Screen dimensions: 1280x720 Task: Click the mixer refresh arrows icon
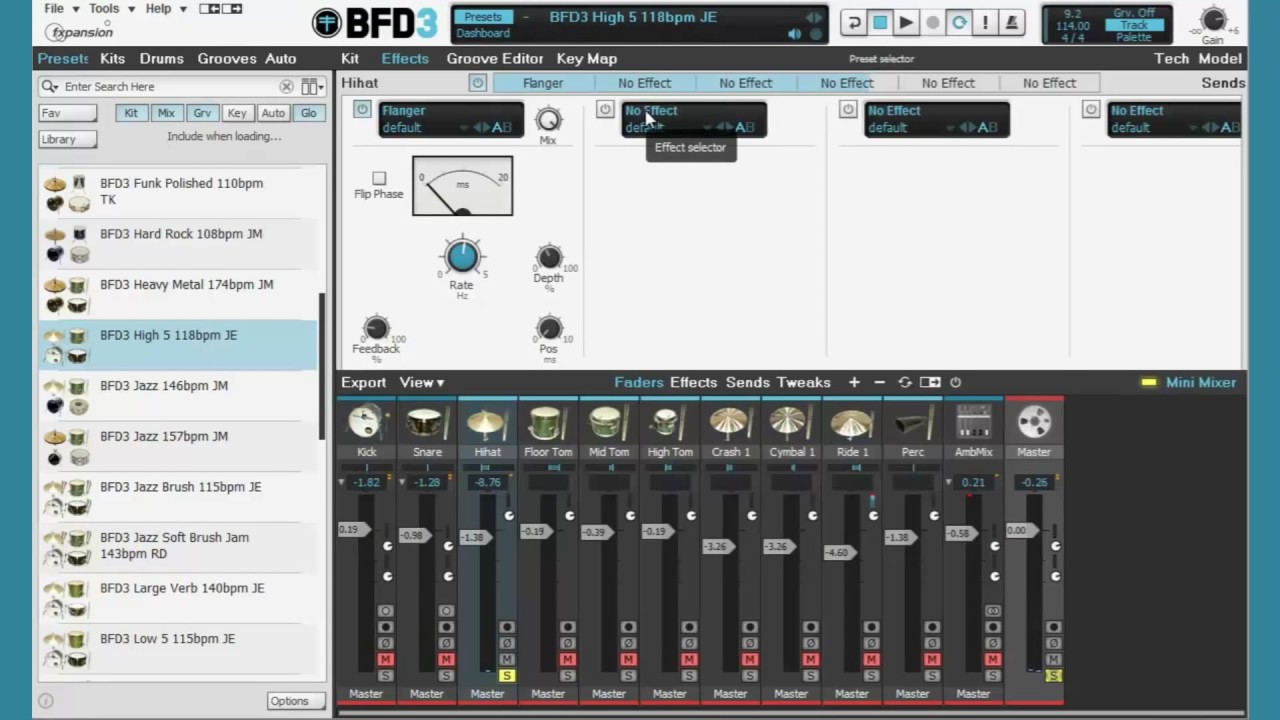tap(904, 382)
